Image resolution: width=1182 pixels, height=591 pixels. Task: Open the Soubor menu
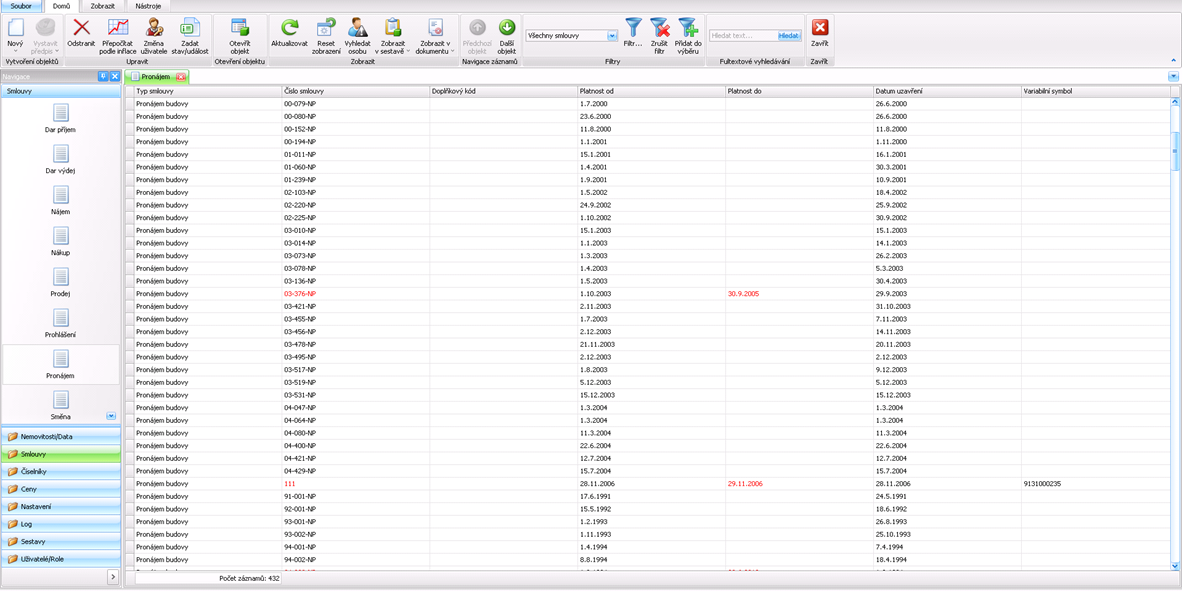(x=20, y=5)
